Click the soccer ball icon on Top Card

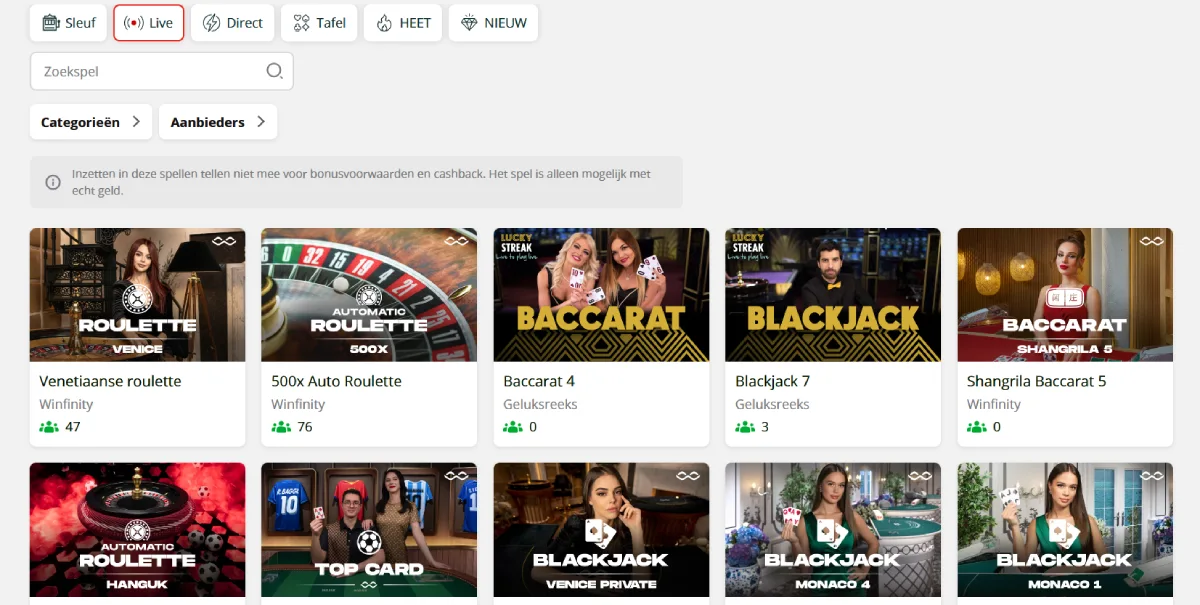369,544
